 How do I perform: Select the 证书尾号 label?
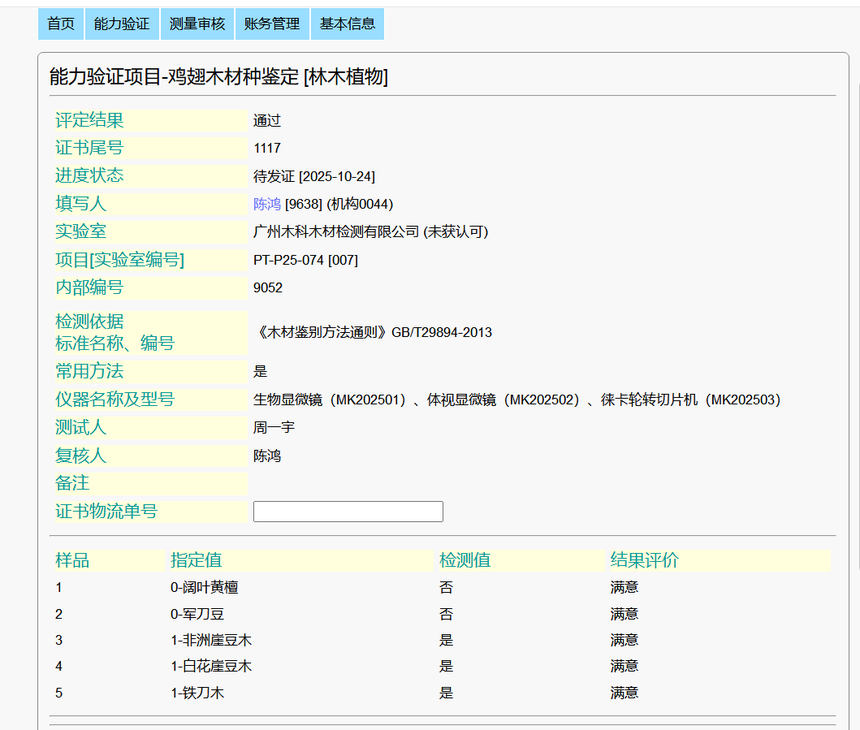coord(89,148)
